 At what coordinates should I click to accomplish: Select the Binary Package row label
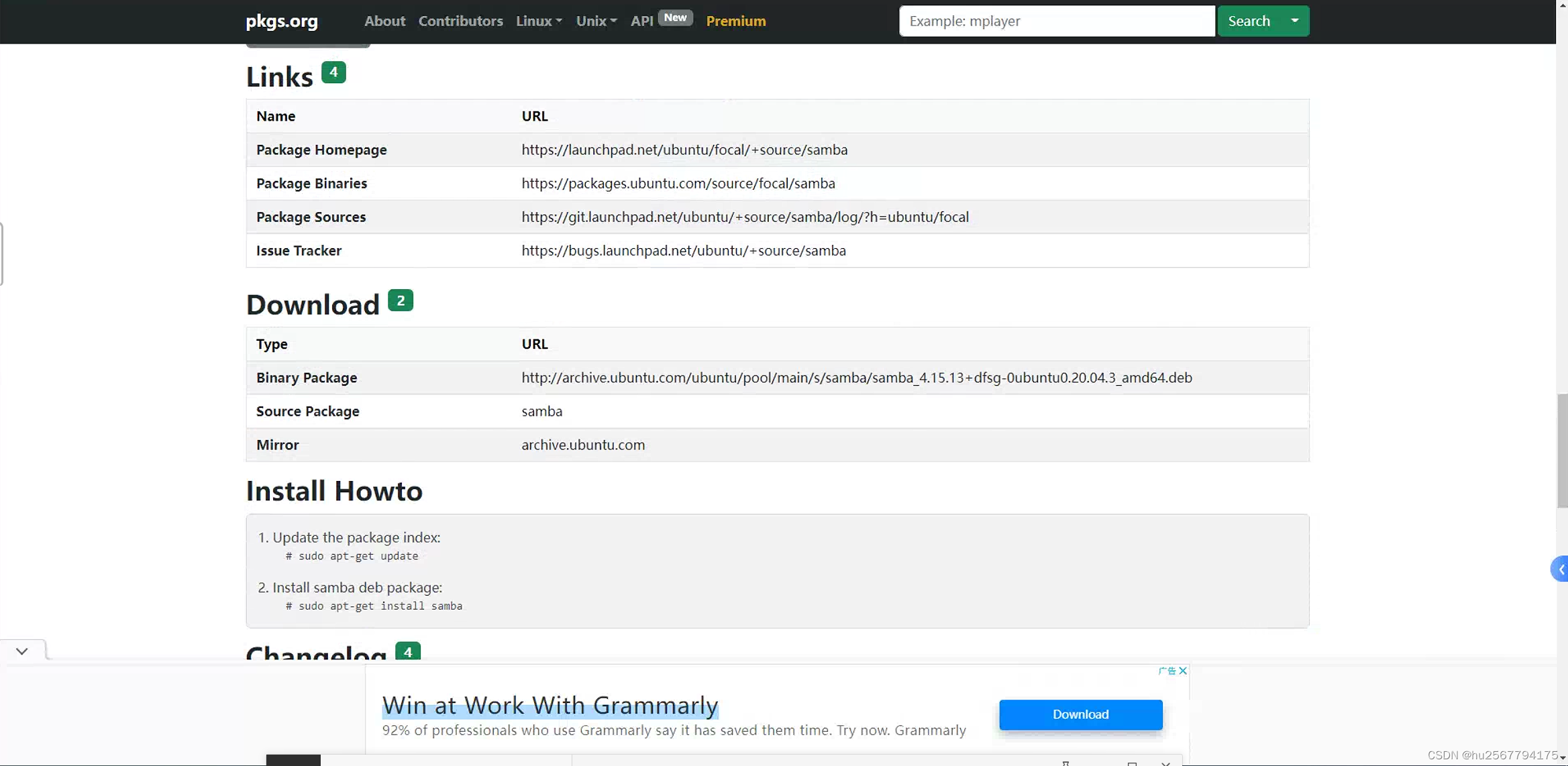click(307, 378)
